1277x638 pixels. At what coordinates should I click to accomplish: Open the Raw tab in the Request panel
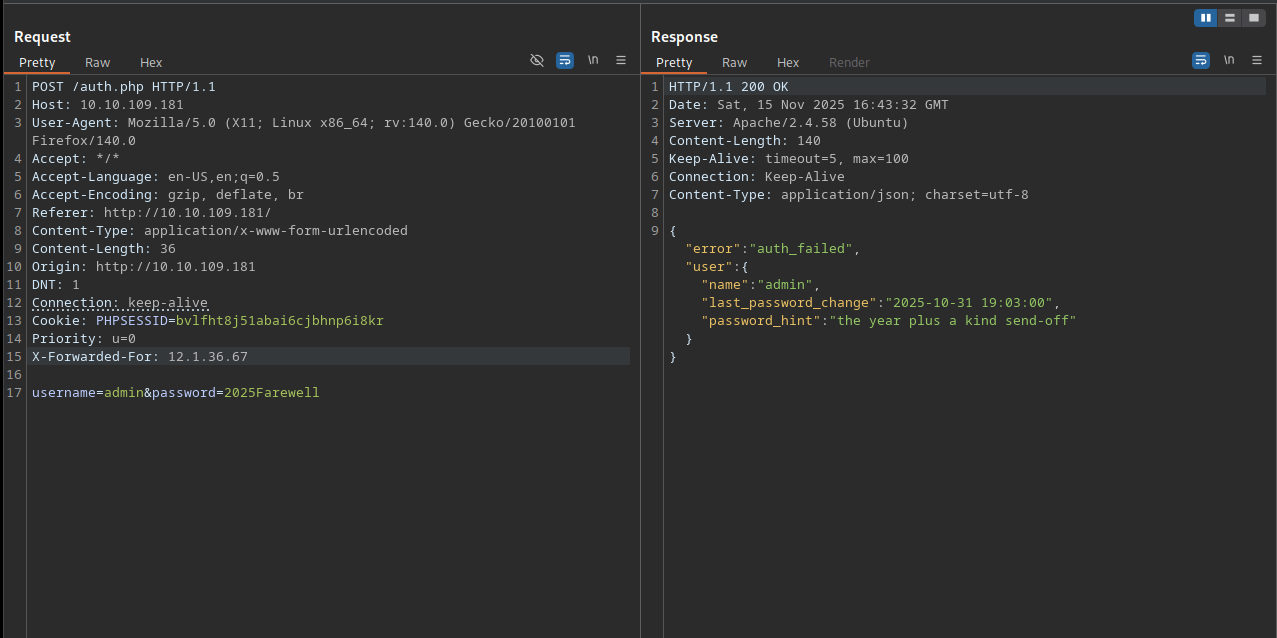[98, 62]
